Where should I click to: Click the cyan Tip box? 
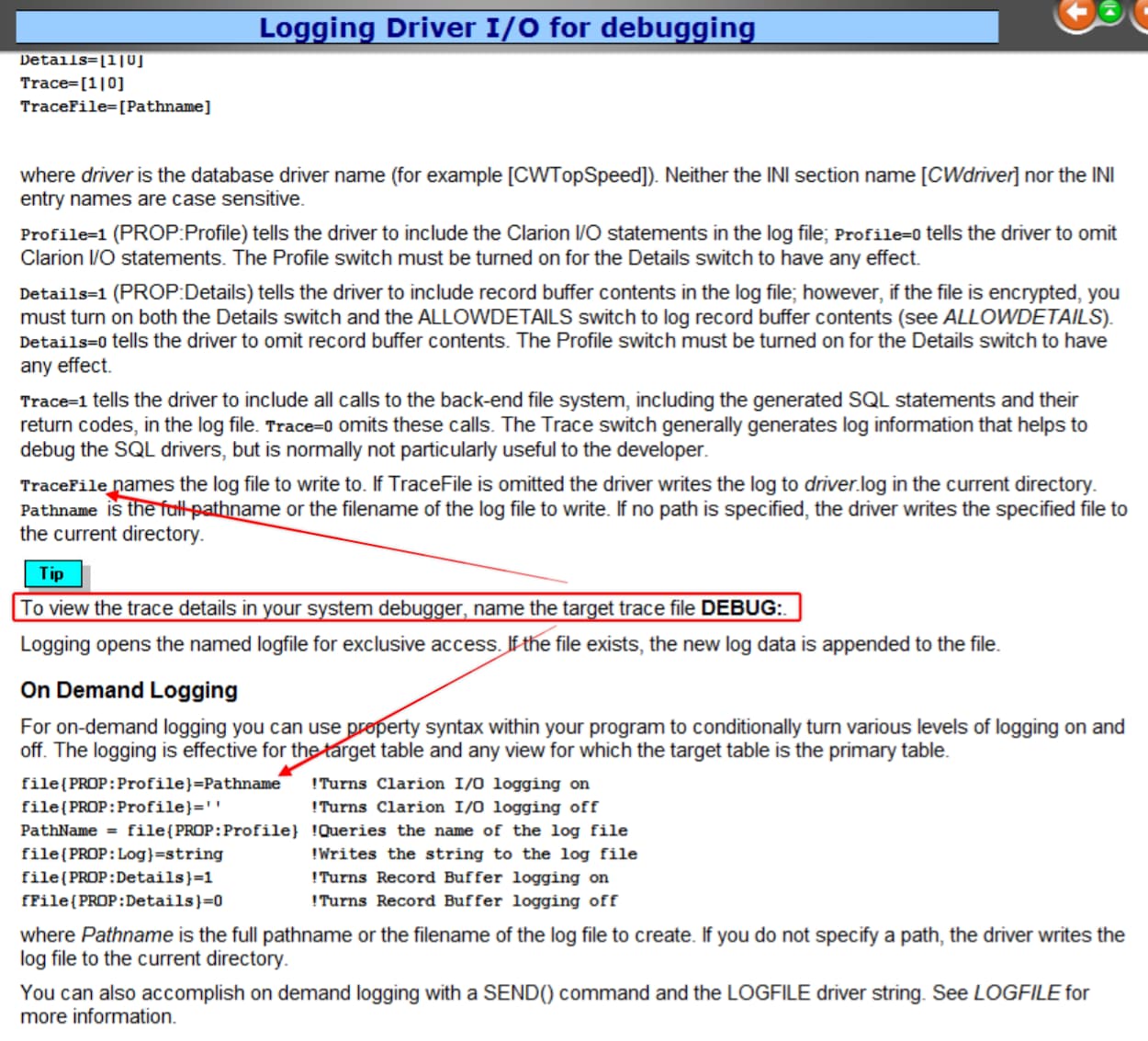[x=52, y=574]
